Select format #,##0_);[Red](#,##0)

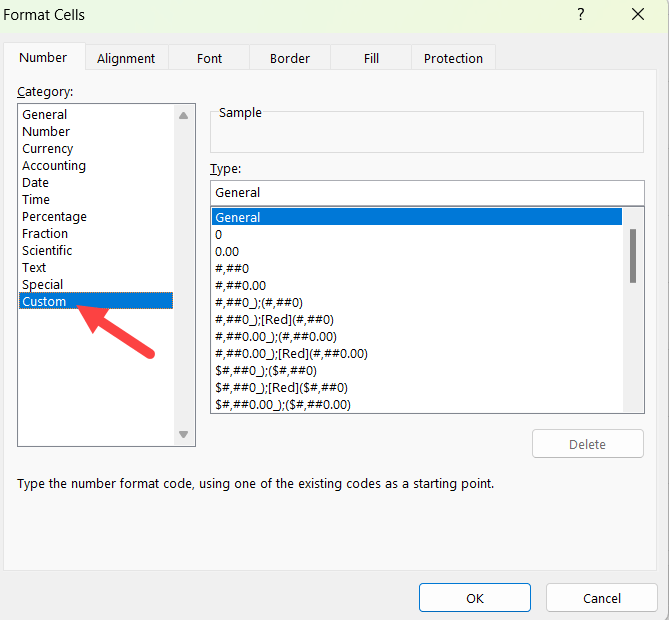click(x=417, y=320)
